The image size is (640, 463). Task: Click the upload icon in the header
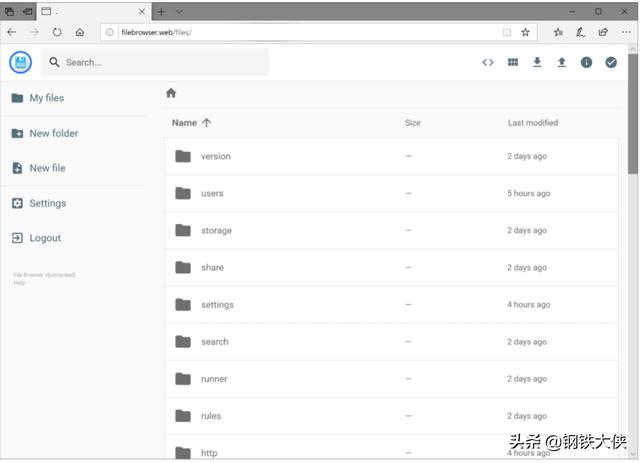click(562, 62)
